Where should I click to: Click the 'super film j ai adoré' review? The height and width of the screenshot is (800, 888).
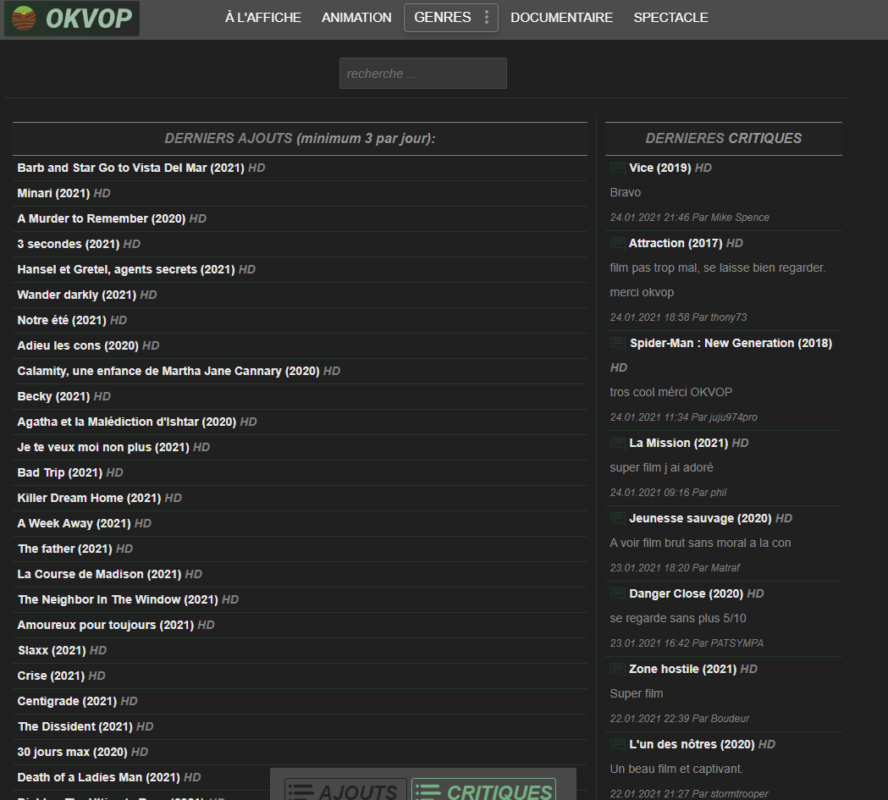click(661, 468)
